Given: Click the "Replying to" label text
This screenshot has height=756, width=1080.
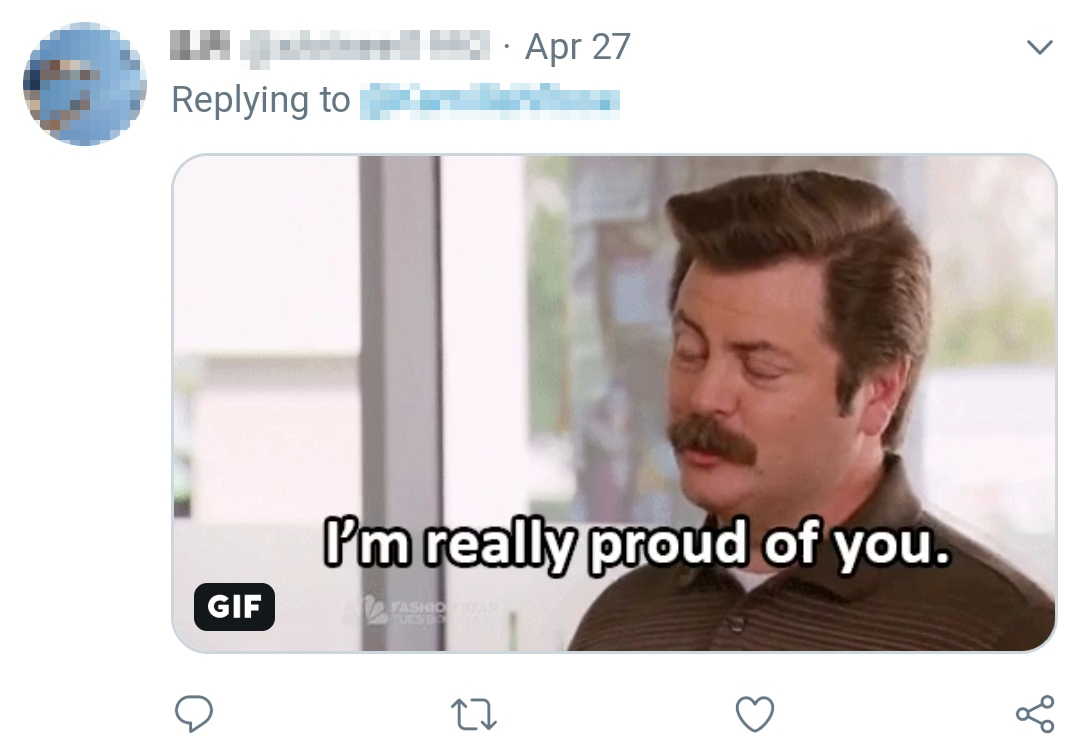Looking at the screenshot, I should [260, 100].
